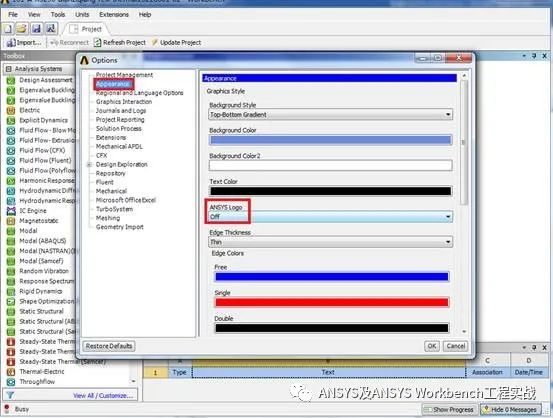Select Graphics Interaction in Options tree

(124, 102)
